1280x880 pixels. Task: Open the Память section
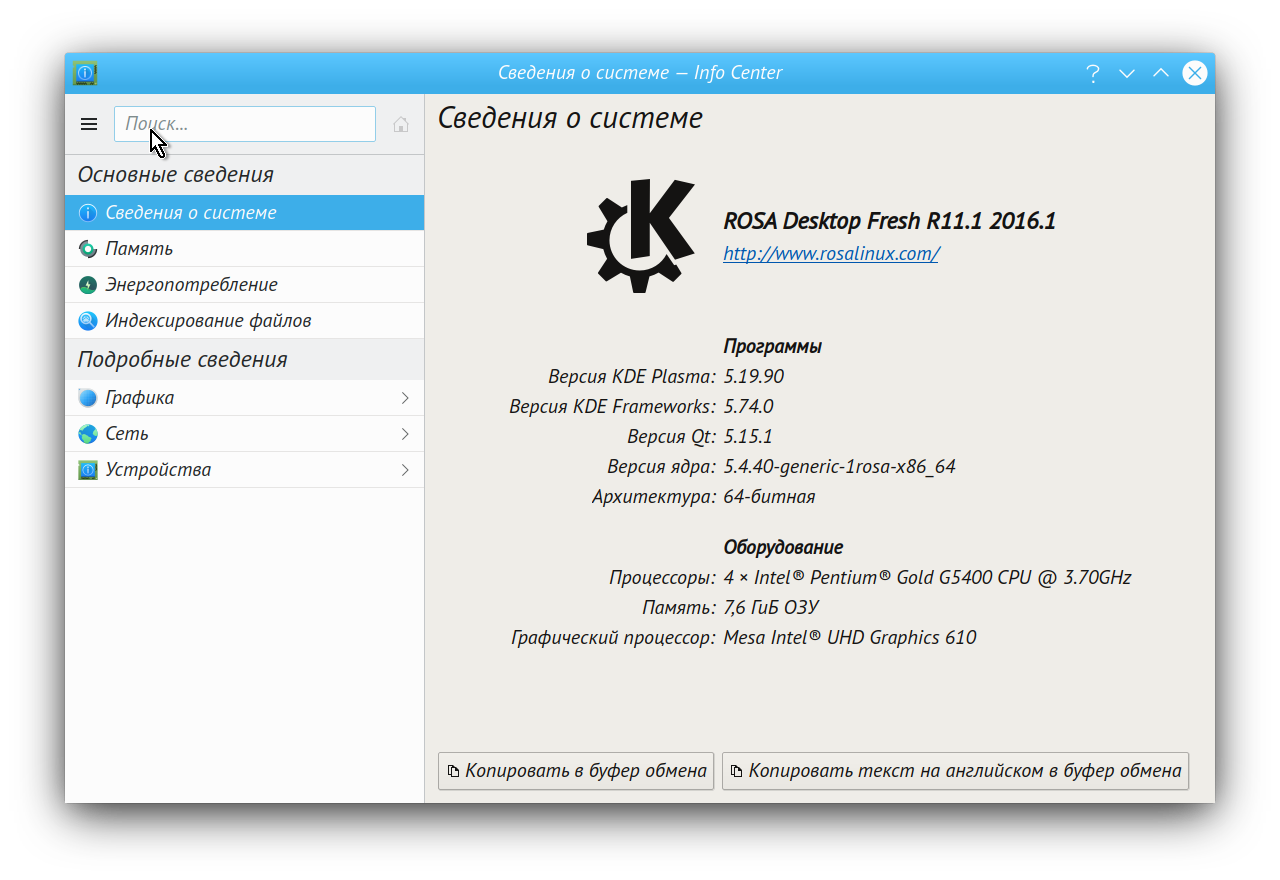pyautogui.click(x=244, y=249)
